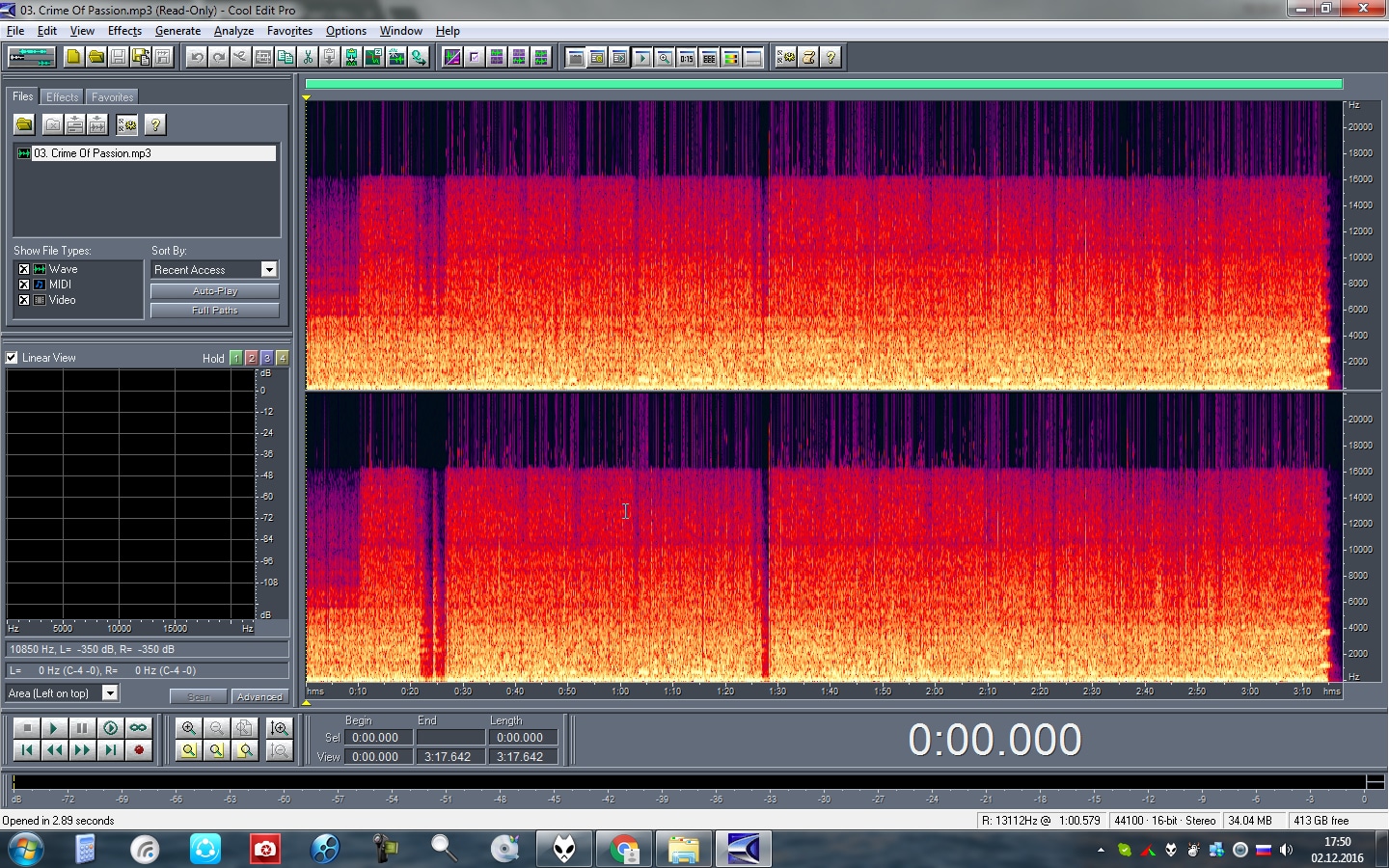Toggle Hold button 3 (blue)

[x=267, y=358]
